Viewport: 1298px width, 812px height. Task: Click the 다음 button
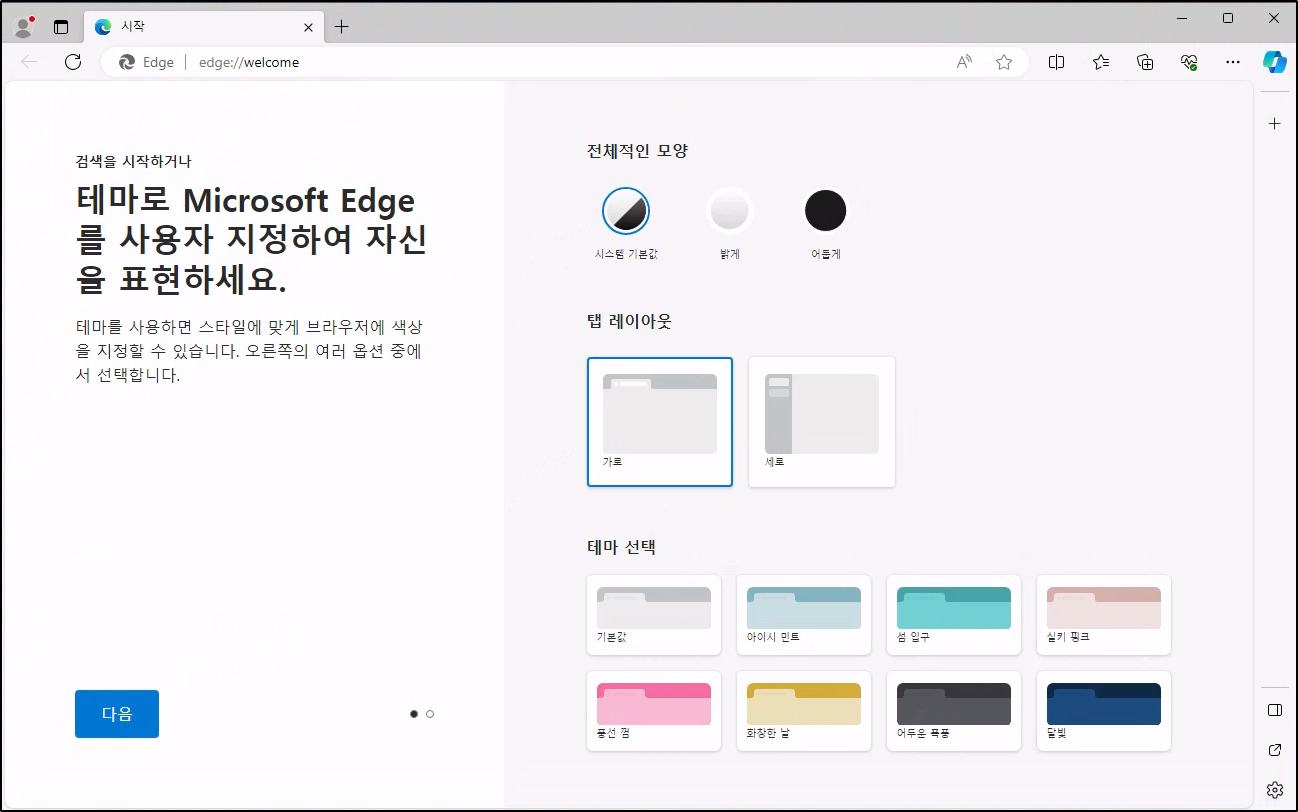coord(117,714)
